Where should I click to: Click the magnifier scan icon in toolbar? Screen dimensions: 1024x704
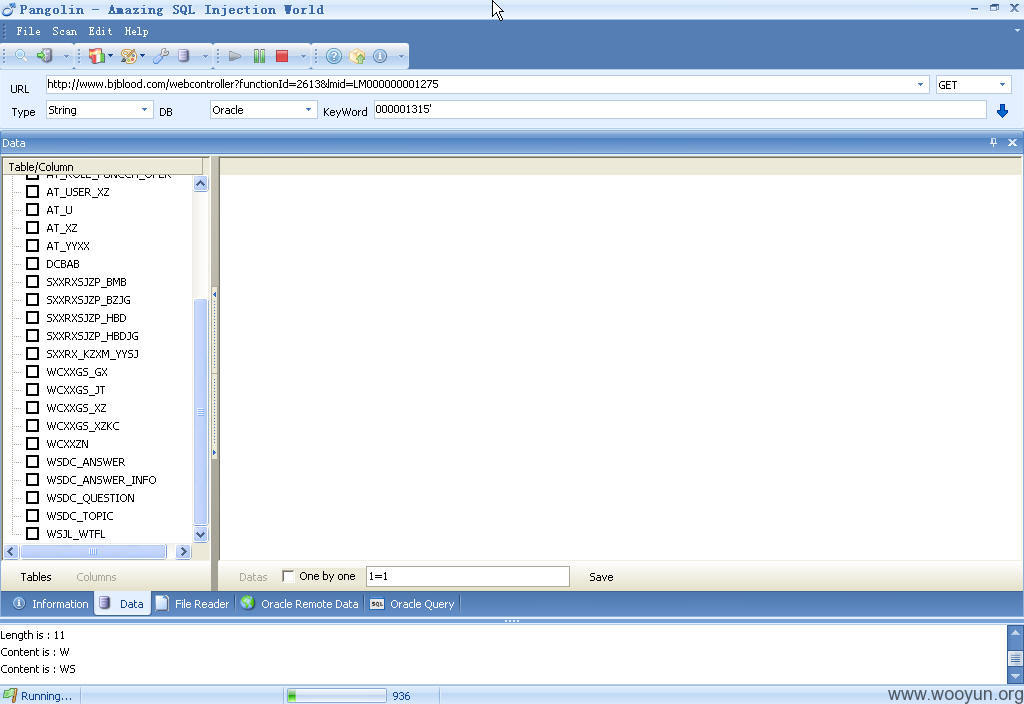pyautogui.click(x=21, y=56)
